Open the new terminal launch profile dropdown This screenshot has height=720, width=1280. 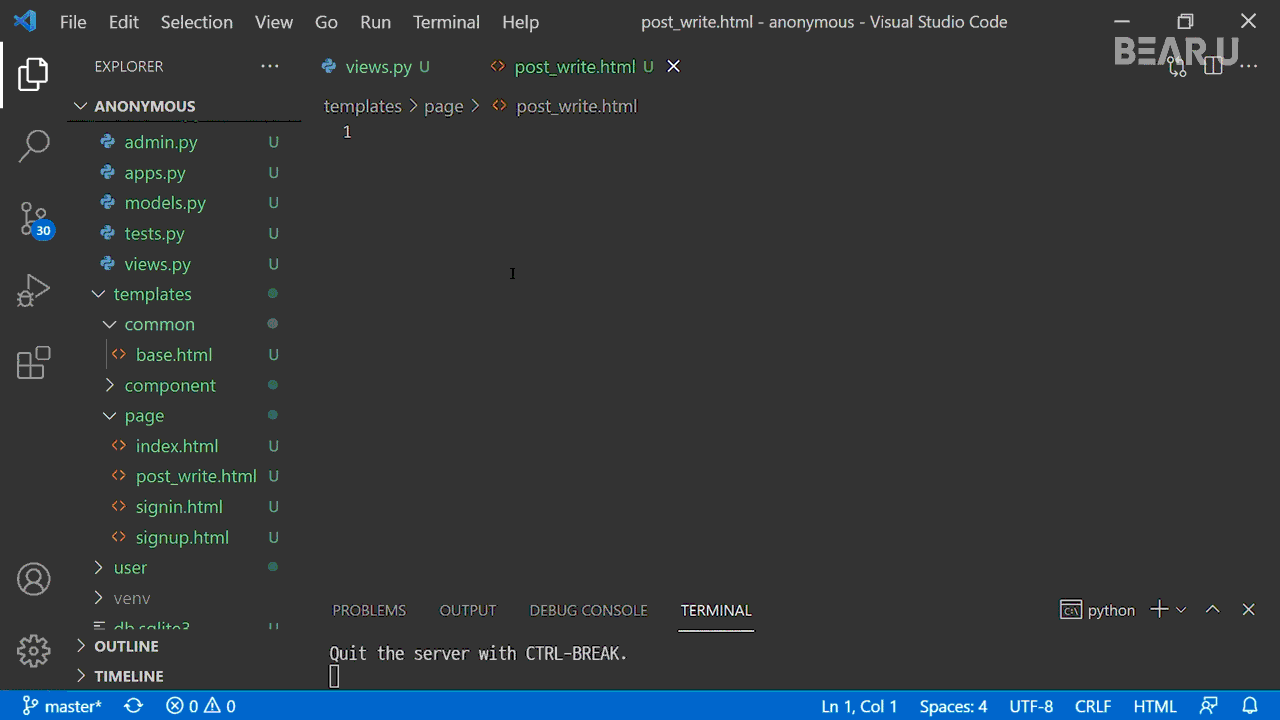[1181, 609]
